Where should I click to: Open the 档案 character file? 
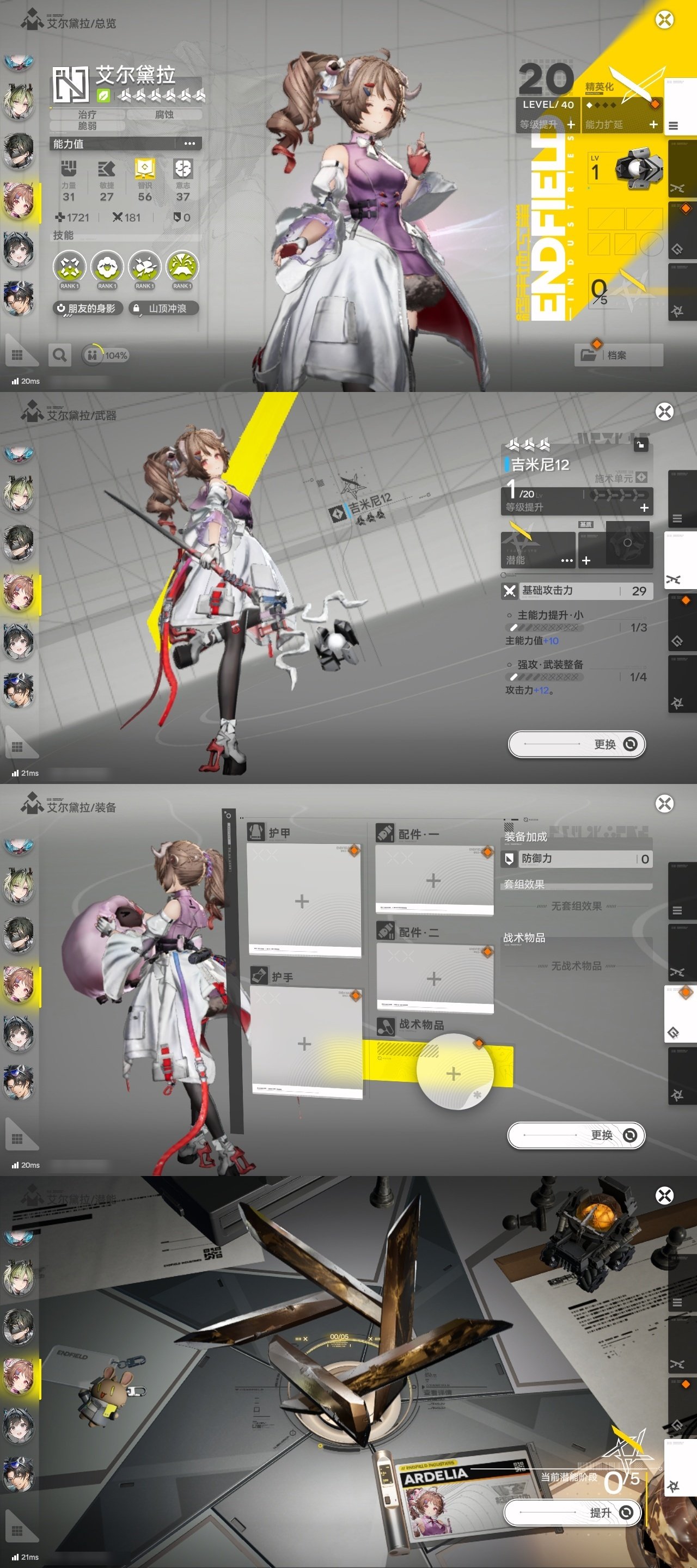click(x=618, y=355)
